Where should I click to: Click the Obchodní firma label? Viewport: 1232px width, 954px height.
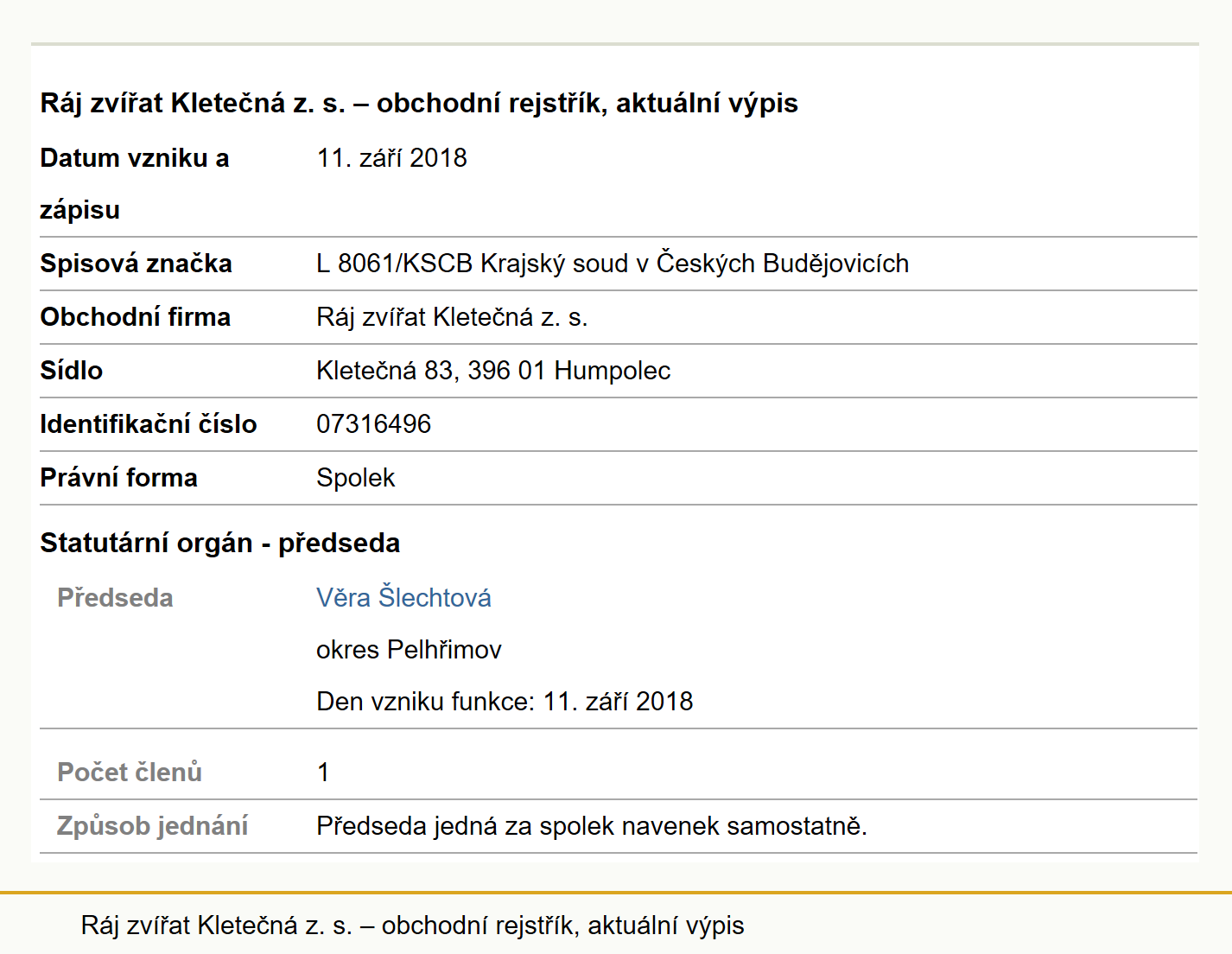pos(135,317)
